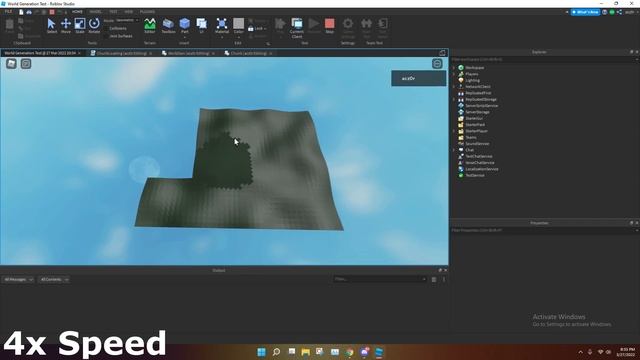The image size is (640, 360).
Task: Click the viewport maximize icon beside tabs
Action: [x=442, y=53]
